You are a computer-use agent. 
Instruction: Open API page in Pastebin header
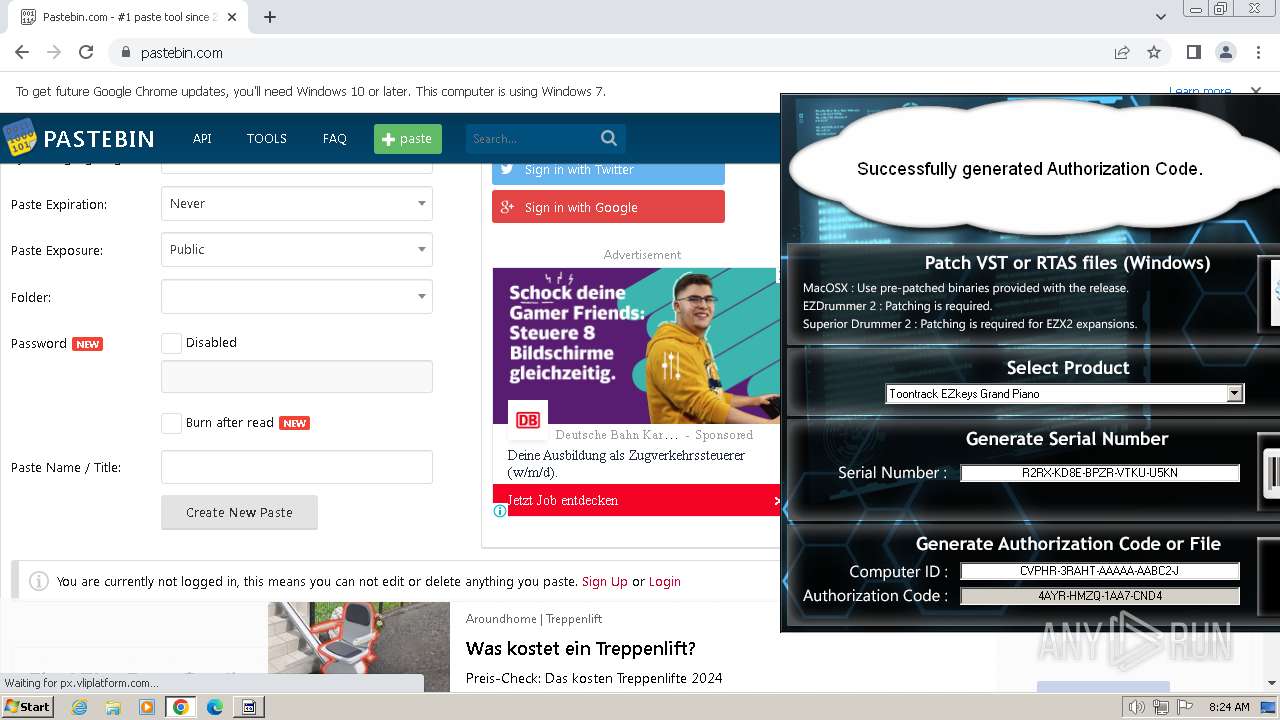202,139
